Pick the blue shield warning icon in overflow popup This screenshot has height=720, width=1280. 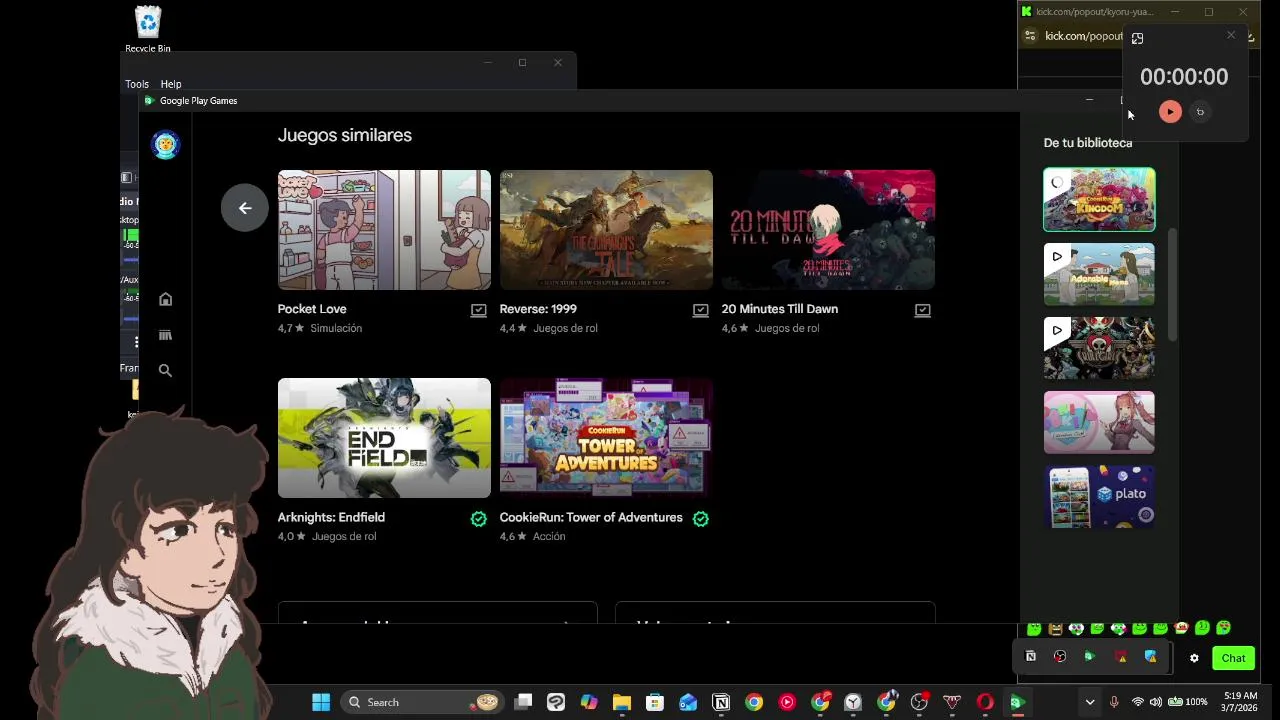click(x=1151, y=657)
